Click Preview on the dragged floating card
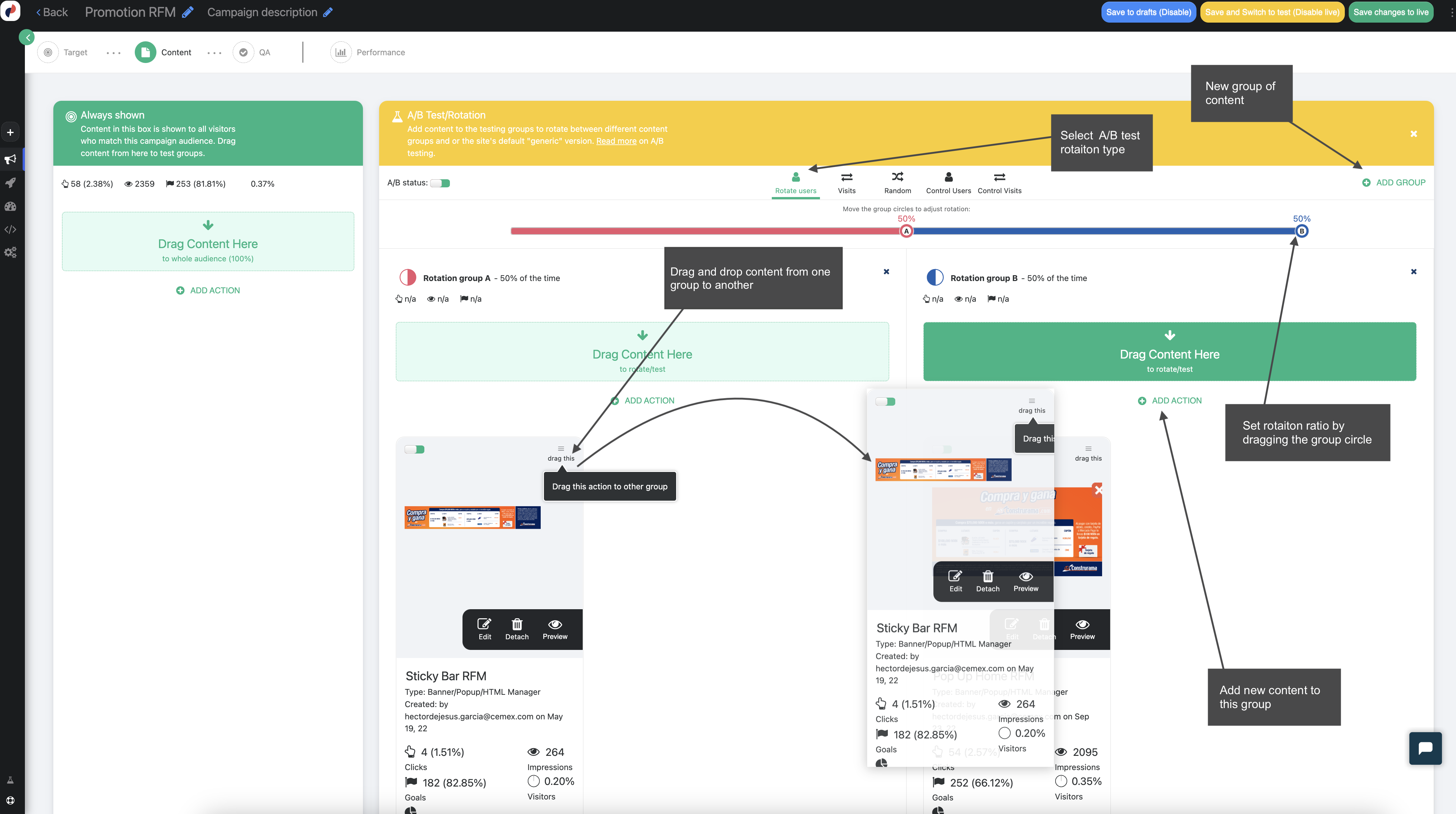This screenshot has height=814, width=1456. 1026,581
